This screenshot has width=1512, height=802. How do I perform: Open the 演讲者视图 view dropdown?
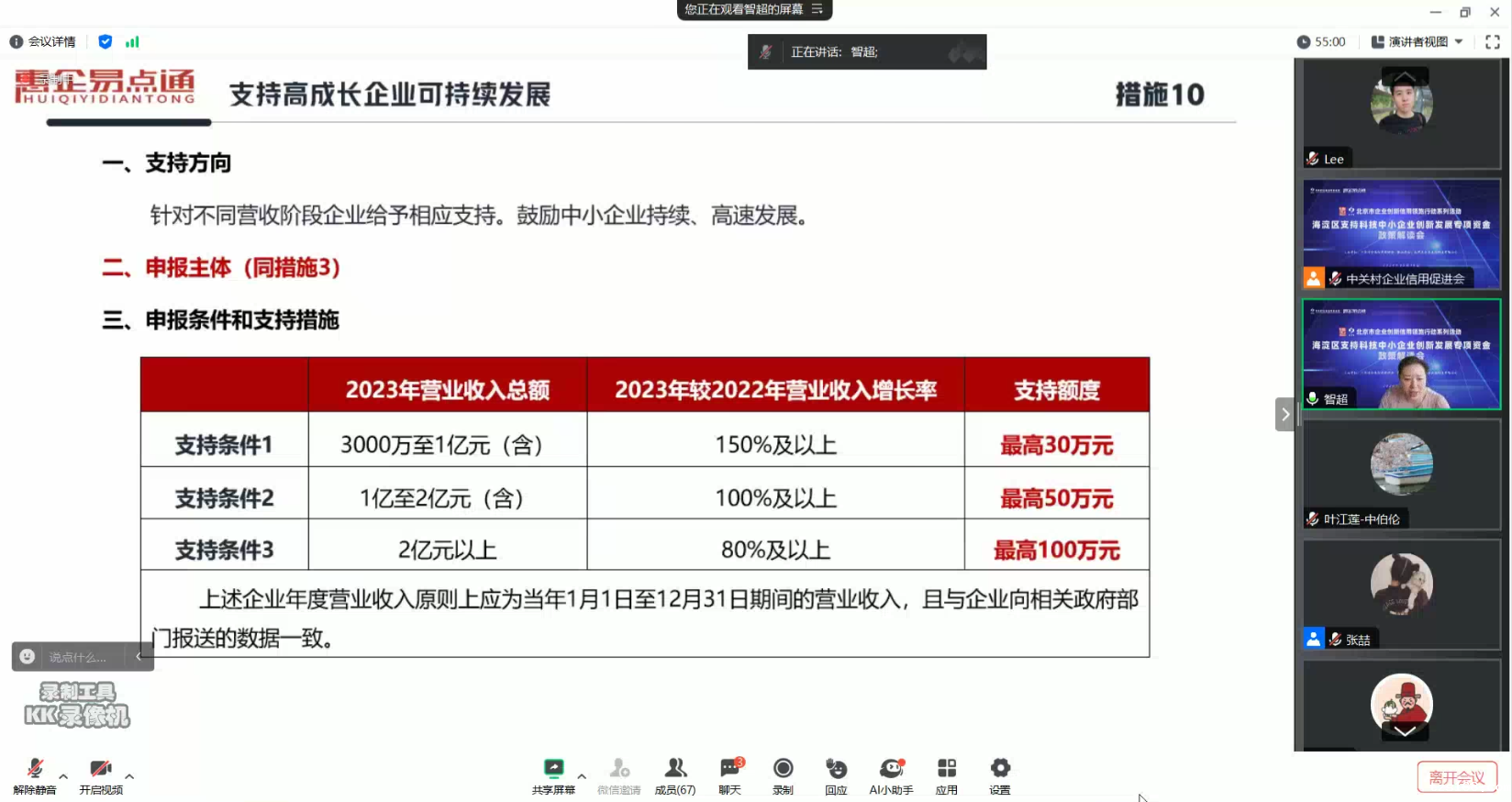pyautogui.click(x=1417, y=42)
